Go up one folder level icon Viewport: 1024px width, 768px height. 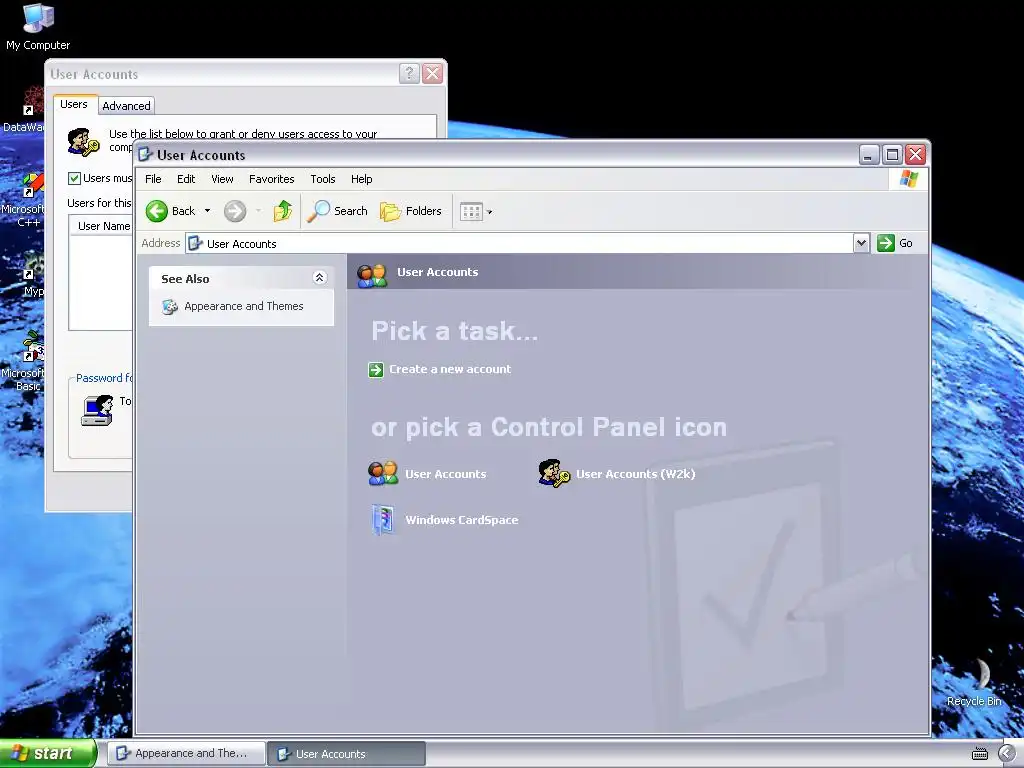click(x=283, y=211)
